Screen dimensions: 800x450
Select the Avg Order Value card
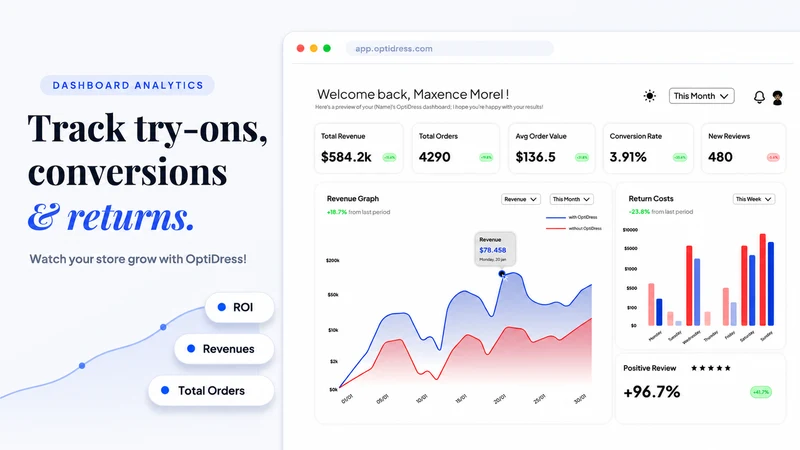point(552,148)
